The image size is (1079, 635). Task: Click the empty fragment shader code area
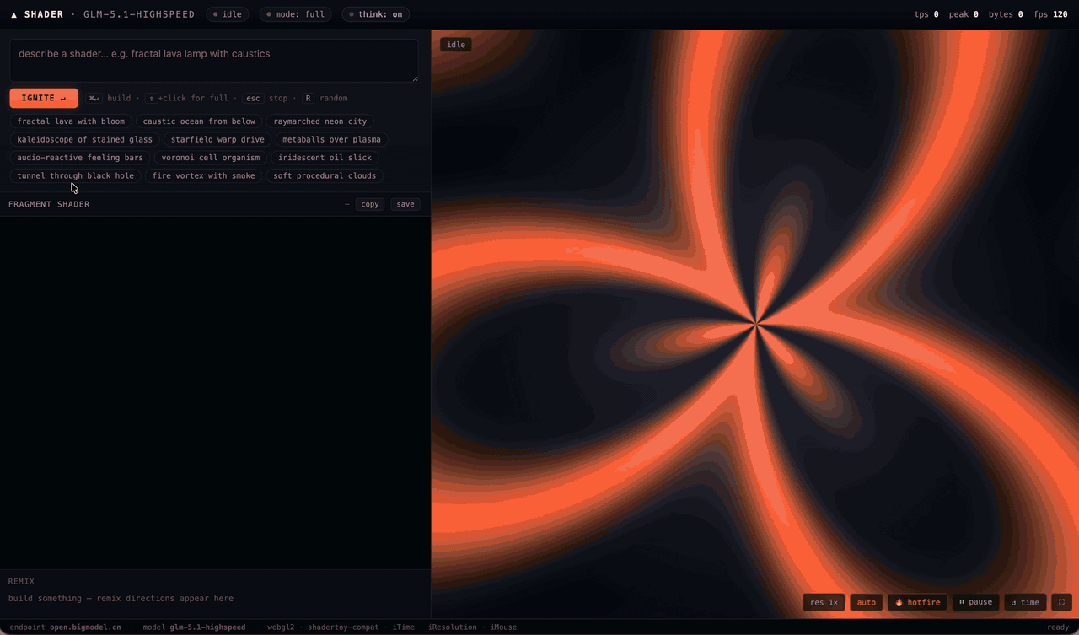point(215,393)
